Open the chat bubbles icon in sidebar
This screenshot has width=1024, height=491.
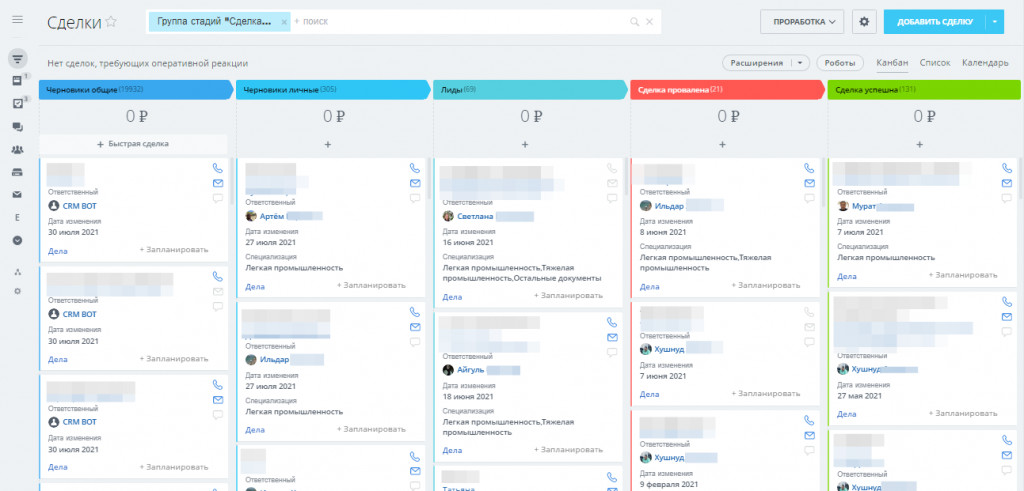[18, 127]
